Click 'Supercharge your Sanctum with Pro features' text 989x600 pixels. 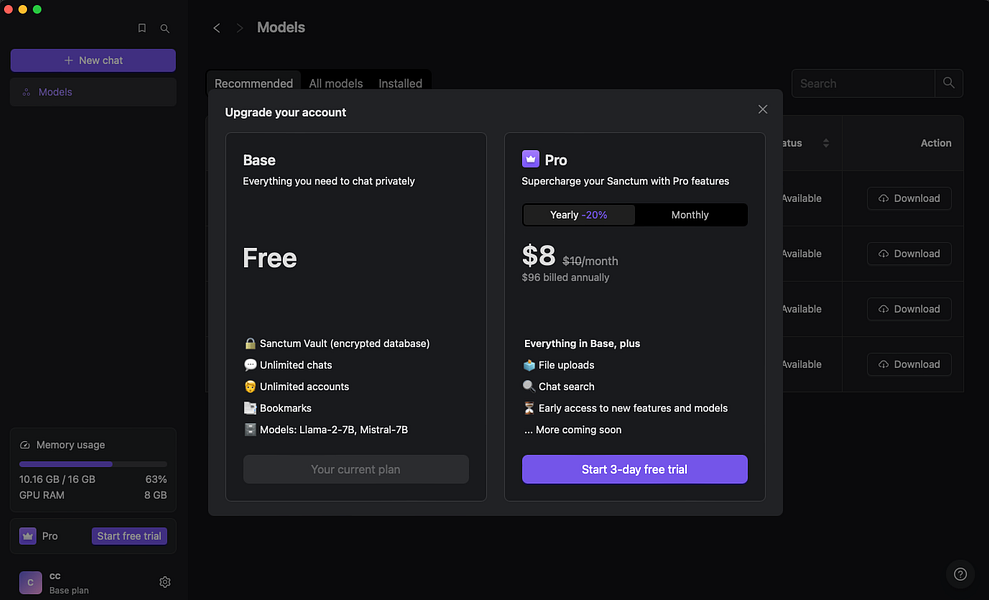(x=625, y=181)
